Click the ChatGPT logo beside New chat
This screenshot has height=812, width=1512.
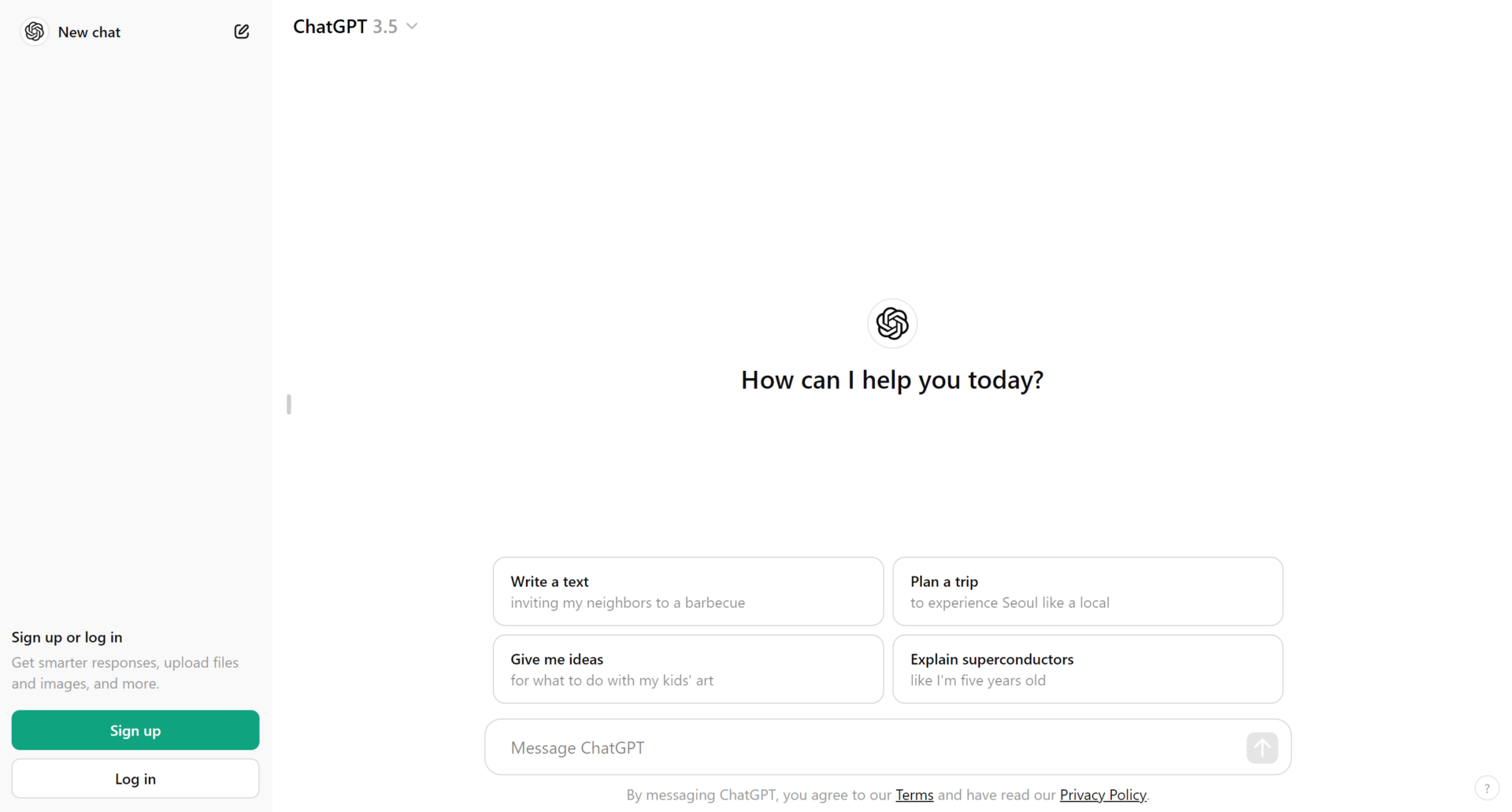(35, 32)
